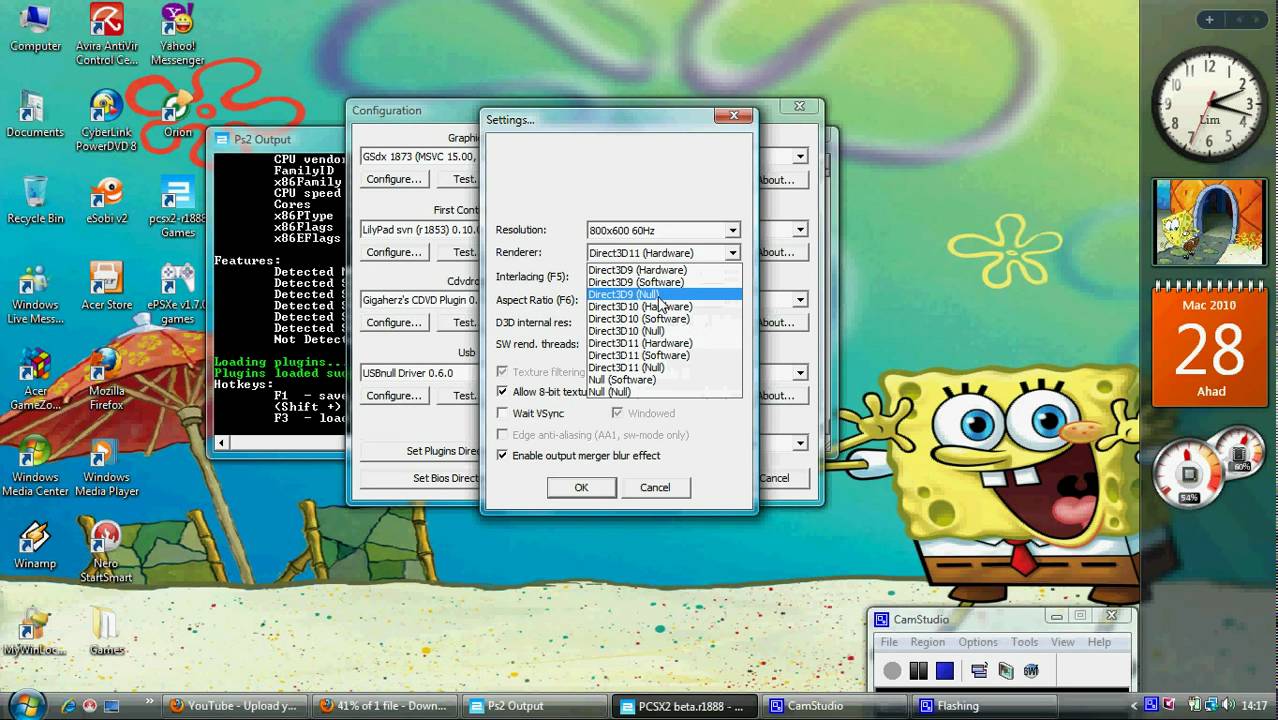This screenshot has height=720, width=1278.
Task: Toggle Allow 8-bit textures checkbox
Action: [502, 391]
